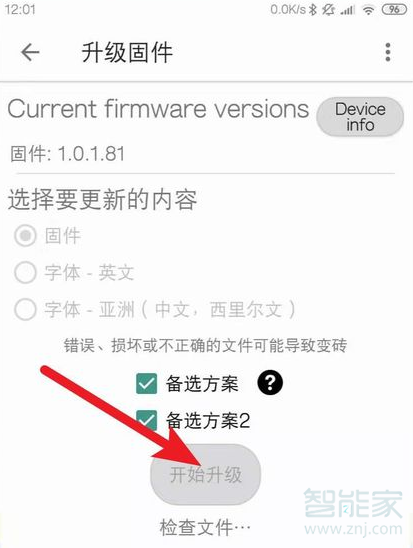Toggle the 备选方案 checkbox
This screenshot has height=548, width=413.
point(146,383)
